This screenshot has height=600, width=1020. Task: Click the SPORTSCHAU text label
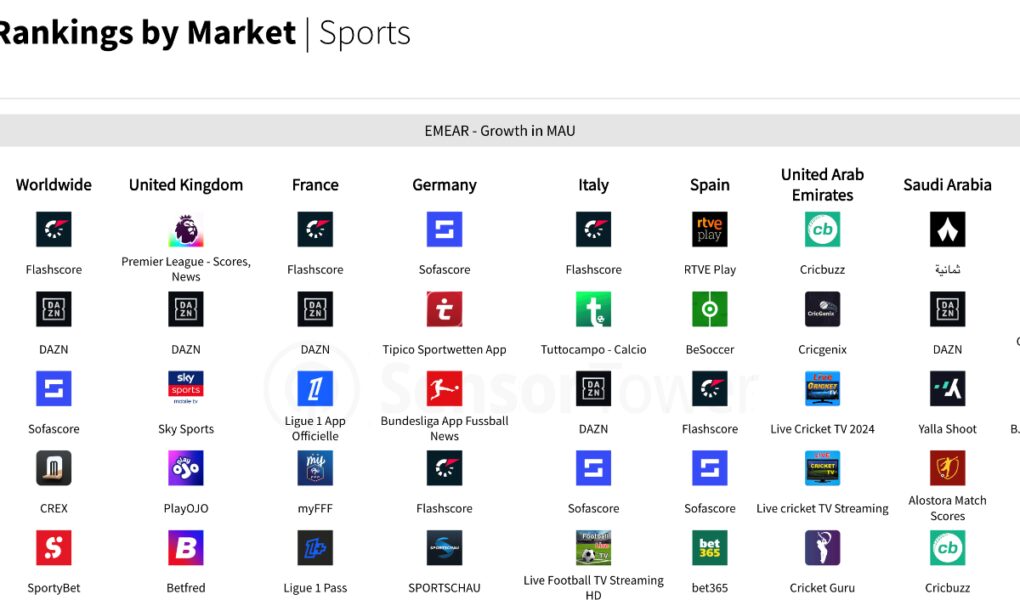pyautogui.click(x=444, y=588)
